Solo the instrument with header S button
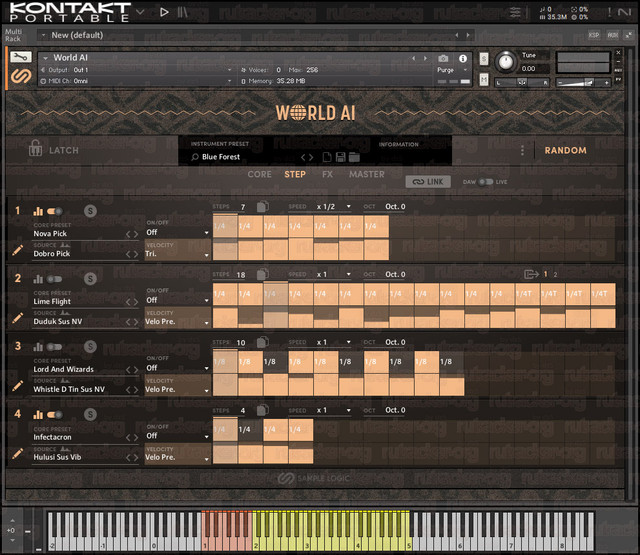The image size is (640, 555). point(483,59)
